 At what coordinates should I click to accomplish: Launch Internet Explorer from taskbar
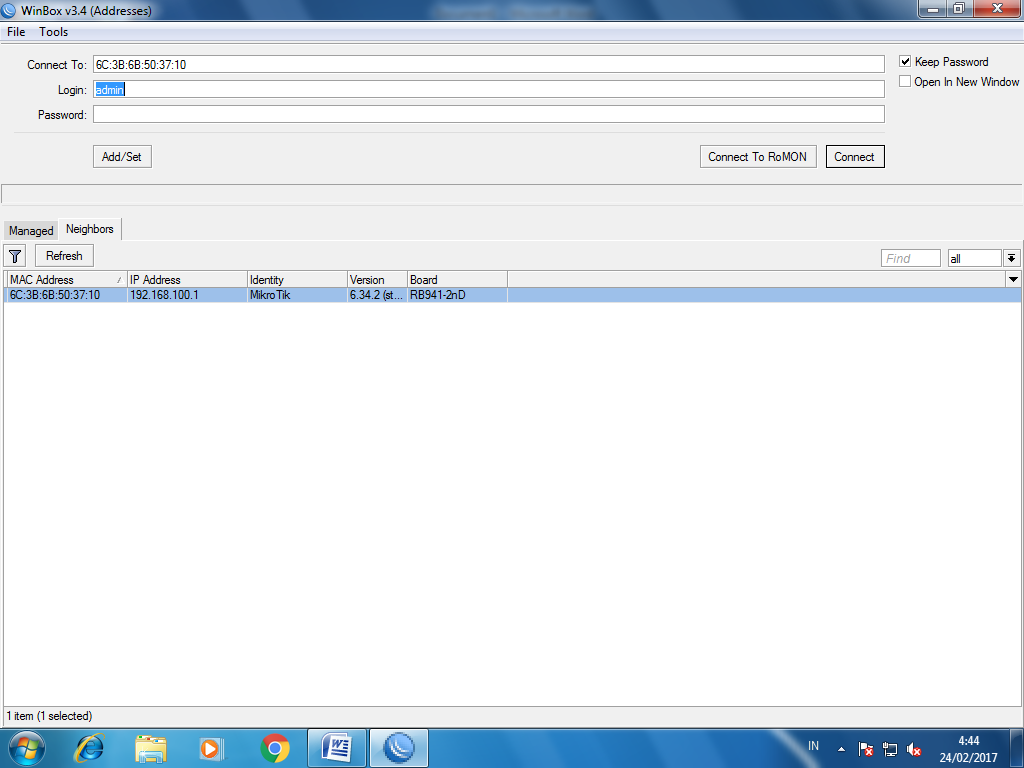click(x=89, y=748)
